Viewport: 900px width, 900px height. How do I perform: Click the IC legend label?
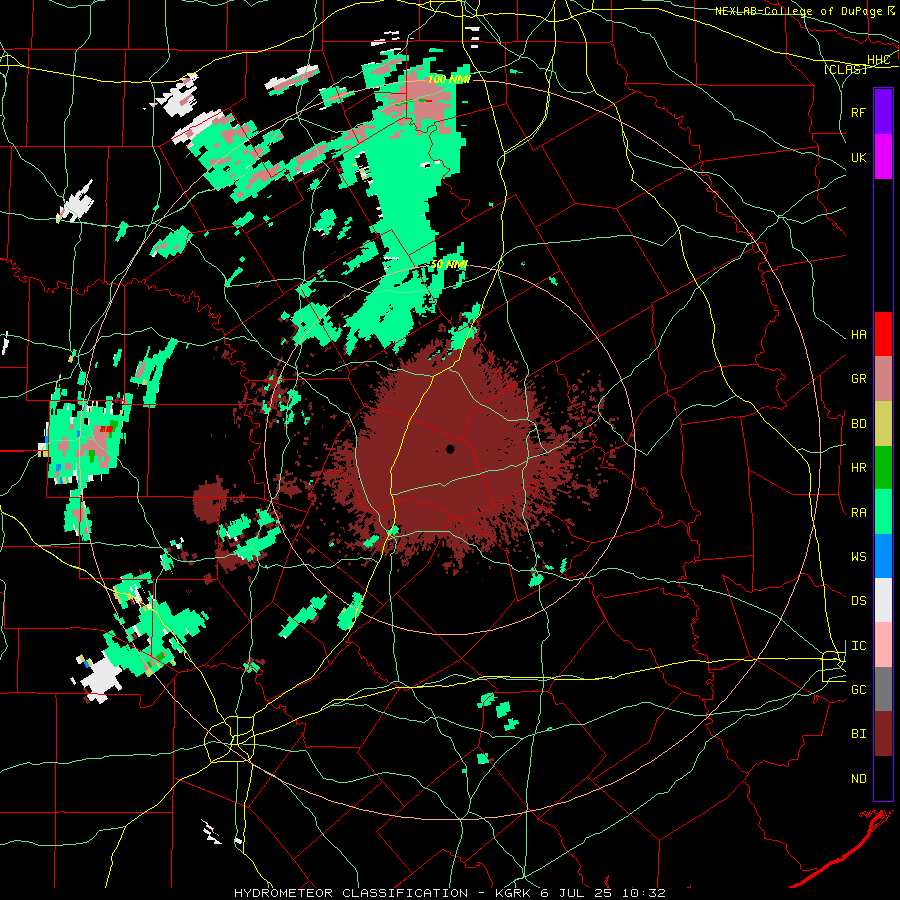(x=858, y=646)
